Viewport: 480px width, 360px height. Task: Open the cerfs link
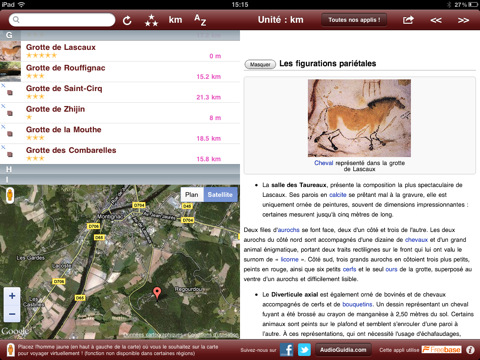349,269
